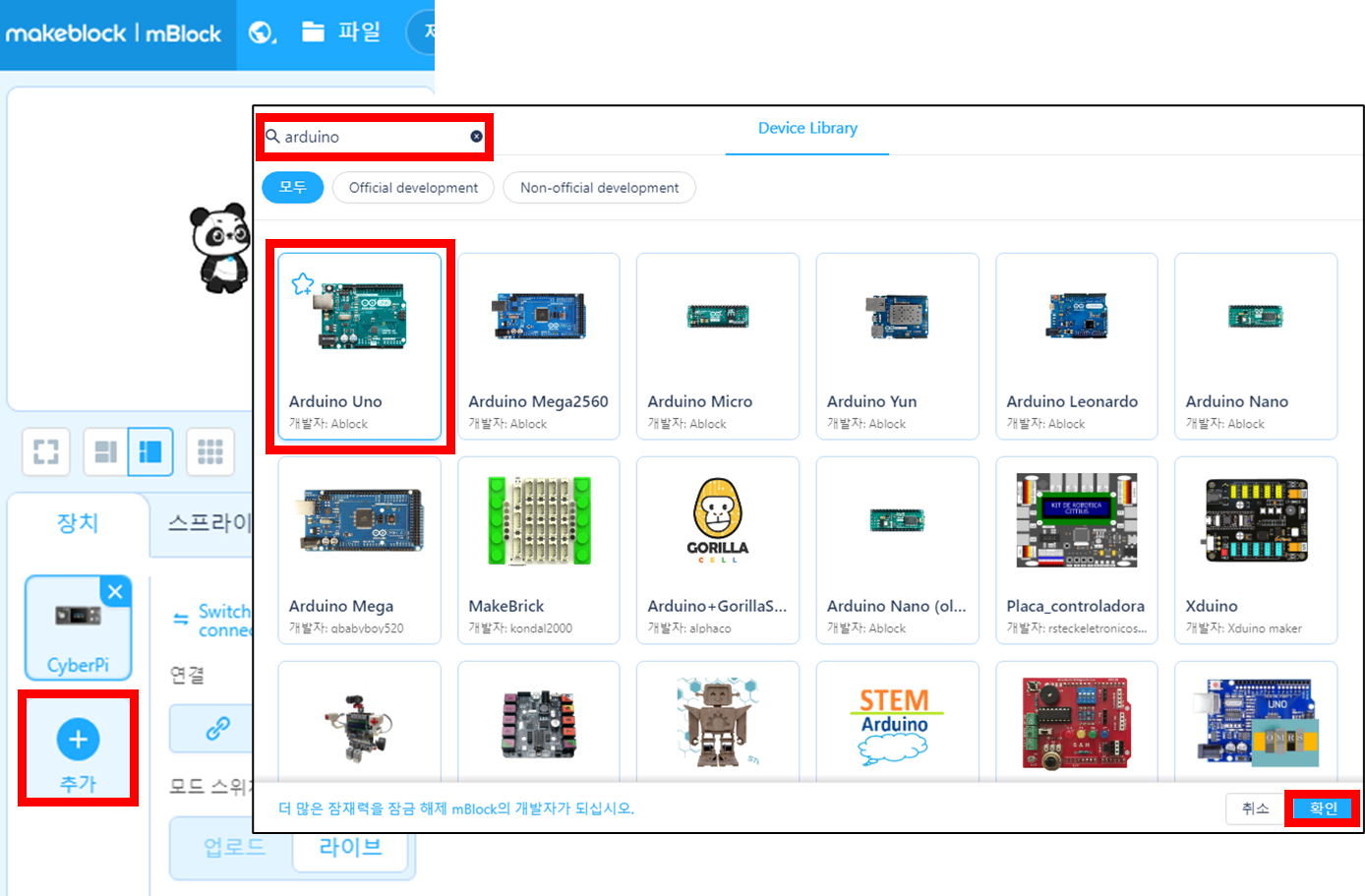Switch to the 장치 tab
The image size is (1365, 896).
coord(78,523)
